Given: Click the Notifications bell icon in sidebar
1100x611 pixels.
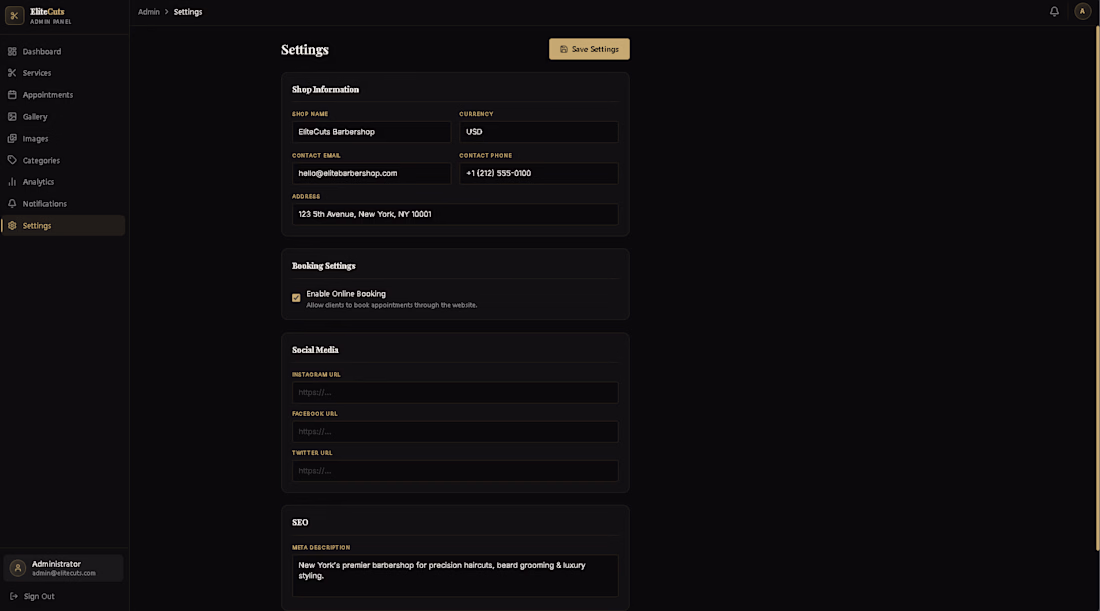Looking at the screenshot, I should coord(12,203).
